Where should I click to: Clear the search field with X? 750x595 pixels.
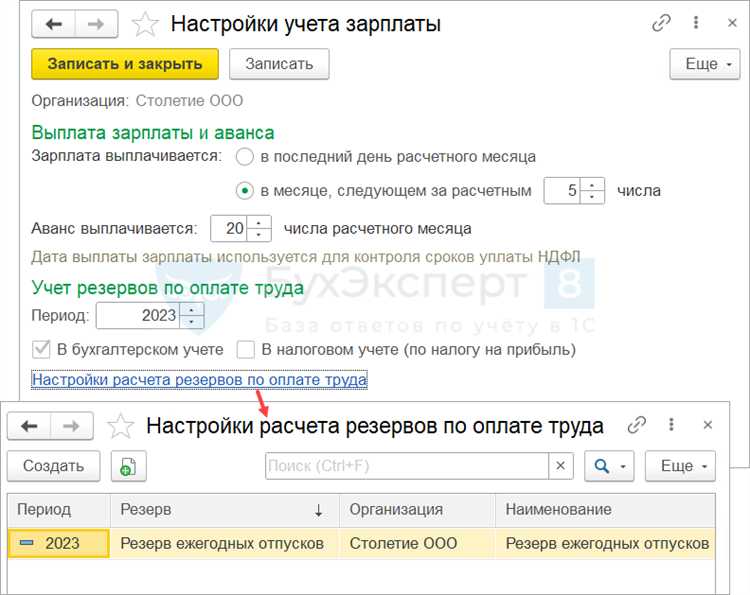pyautogui.click(x=561, y=466)
